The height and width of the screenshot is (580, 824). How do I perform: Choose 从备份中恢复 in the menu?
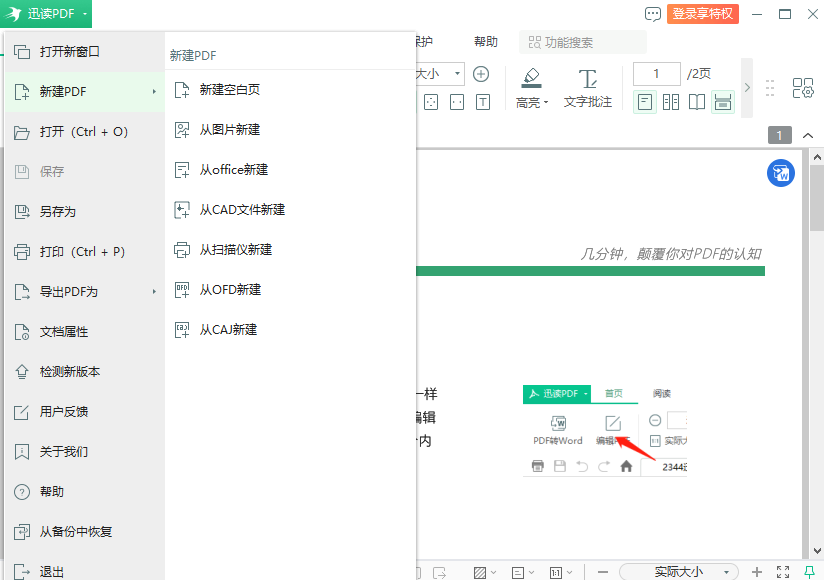(85, 532)
